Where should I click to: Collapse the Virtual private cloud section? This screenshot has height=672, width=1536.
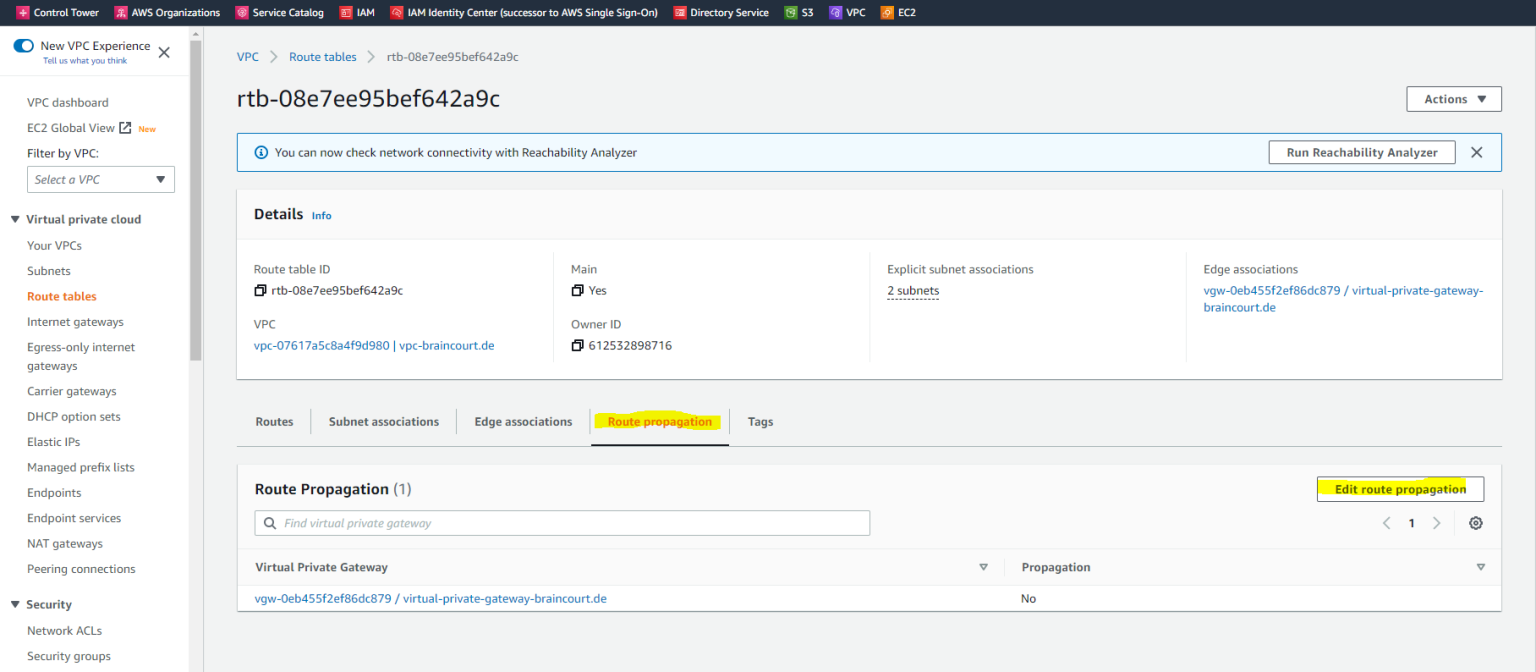coord(14,218)
